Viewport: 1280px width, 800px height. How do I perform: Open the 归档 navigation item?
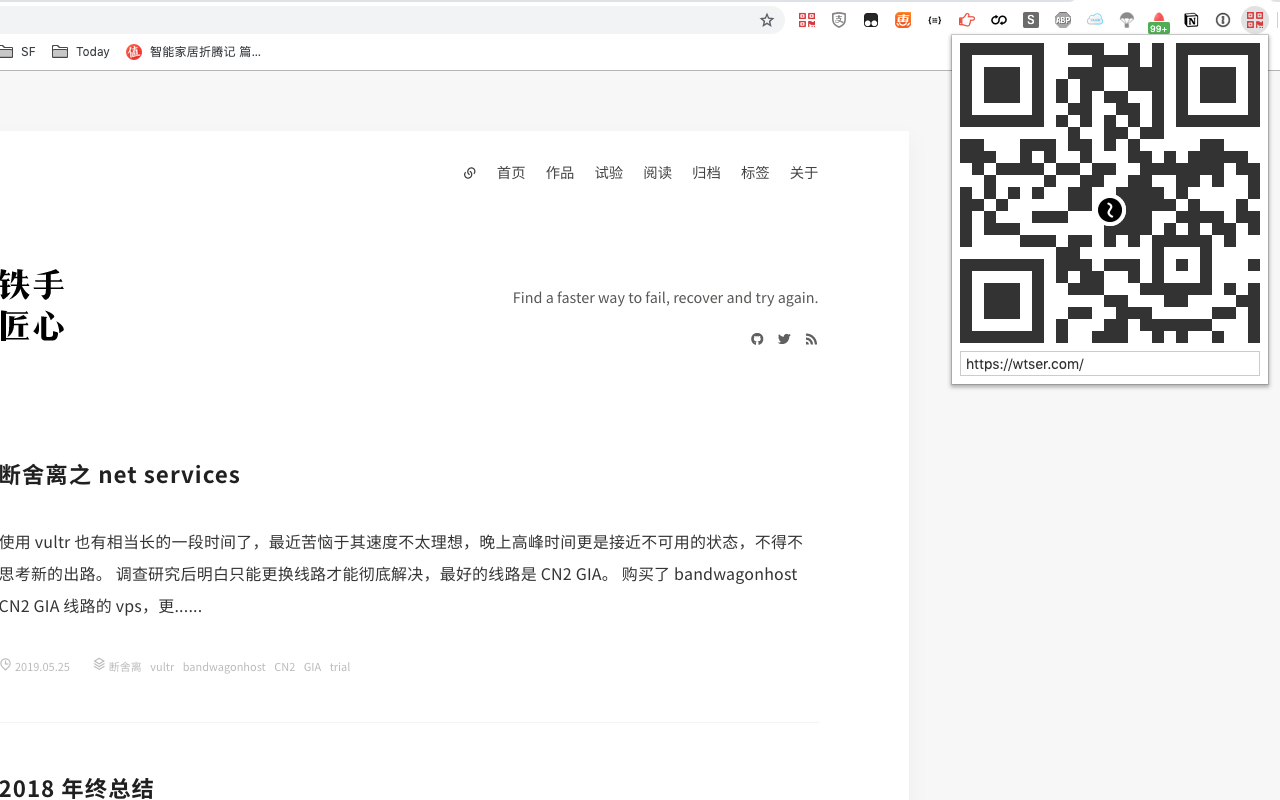pyautogui.click(x=706, y=173)
